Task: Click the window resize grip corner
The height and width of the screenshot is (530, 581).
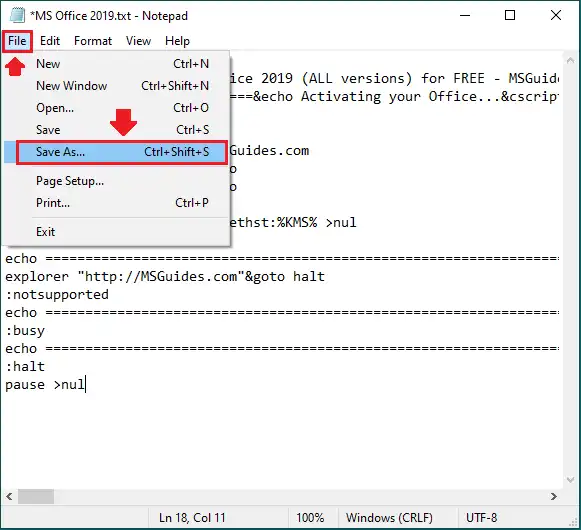Action: (573, 522)
